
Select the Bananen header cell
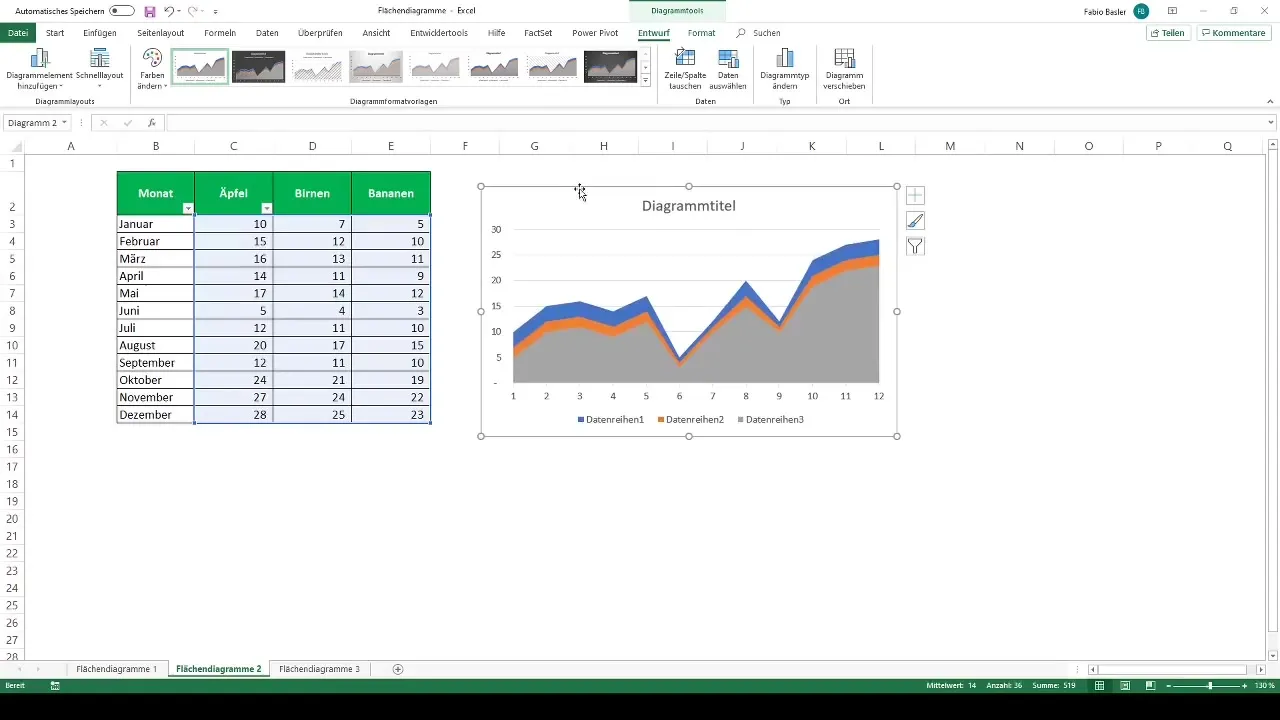pyautogui.click(x=391, y=193)
